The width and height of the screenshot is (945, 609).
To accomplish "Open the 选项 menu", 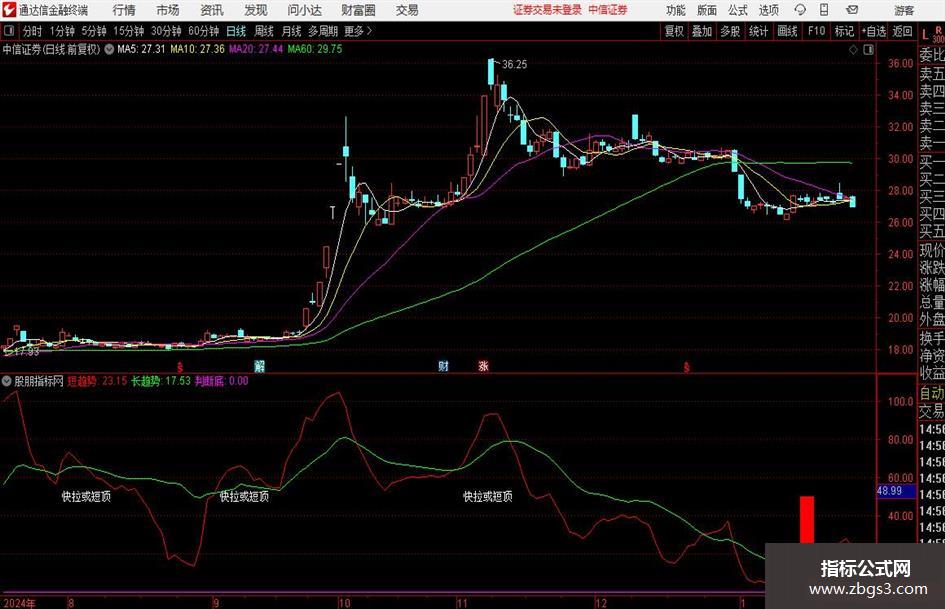I will coord(769,10).
